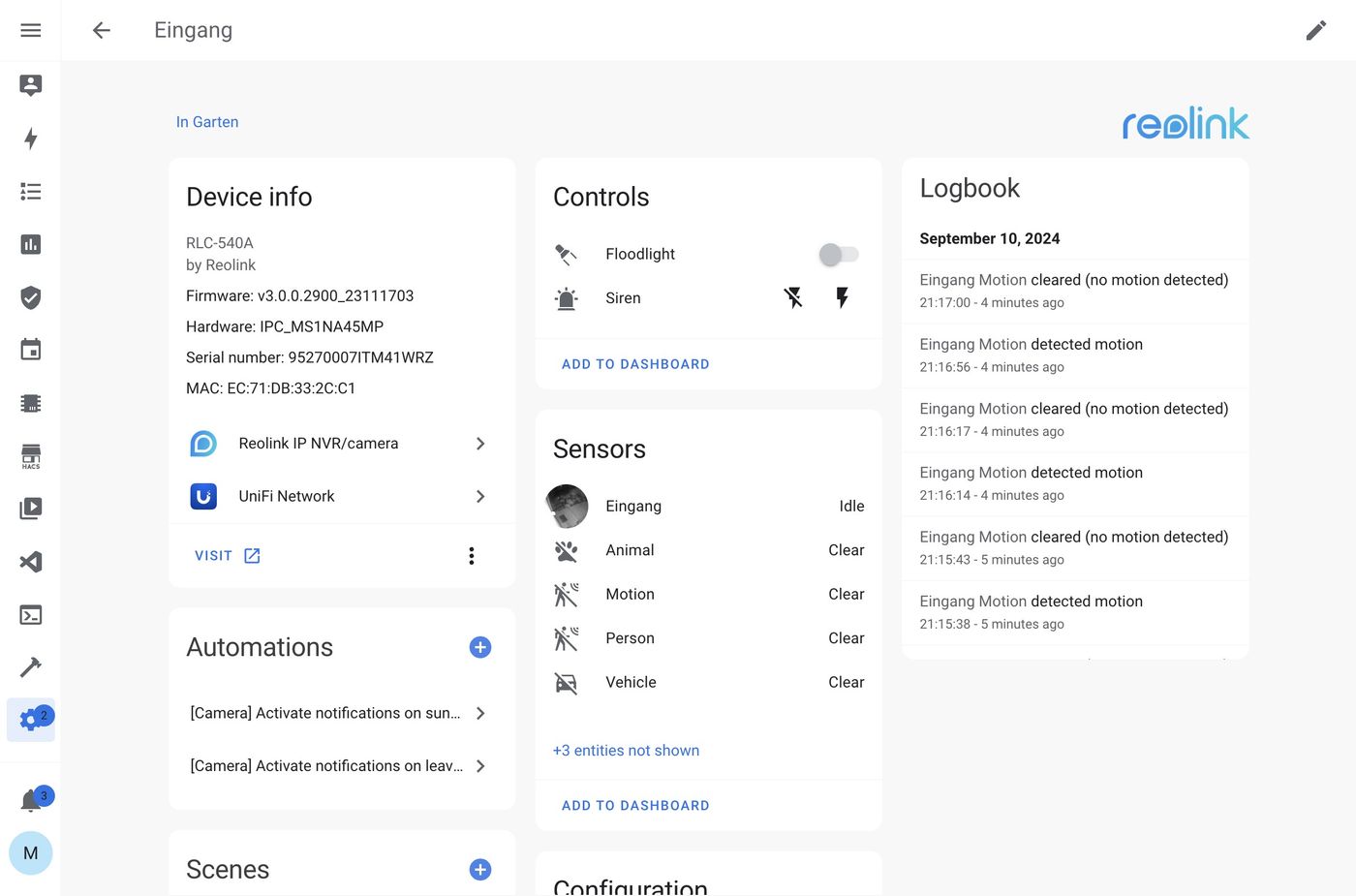Turn off the Siren with the crossed bolt
Image resolution: width=1356 pixels, height=896 pixels.
tap(793, 297)
